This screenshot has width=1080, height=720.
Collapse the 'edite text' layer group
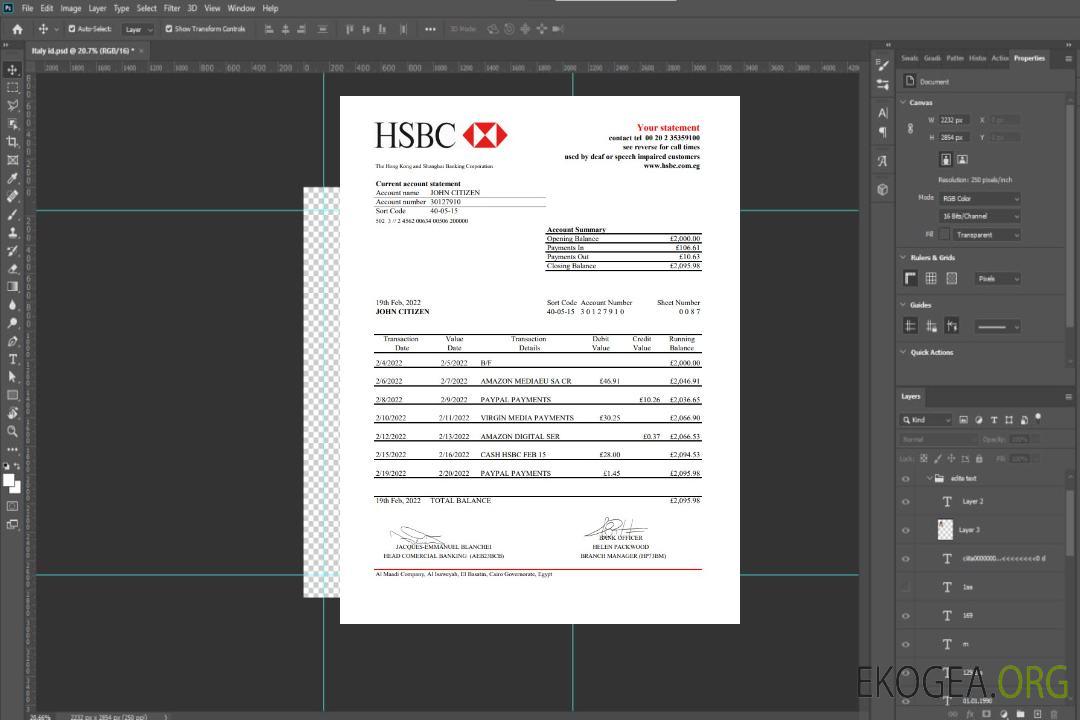928,478
